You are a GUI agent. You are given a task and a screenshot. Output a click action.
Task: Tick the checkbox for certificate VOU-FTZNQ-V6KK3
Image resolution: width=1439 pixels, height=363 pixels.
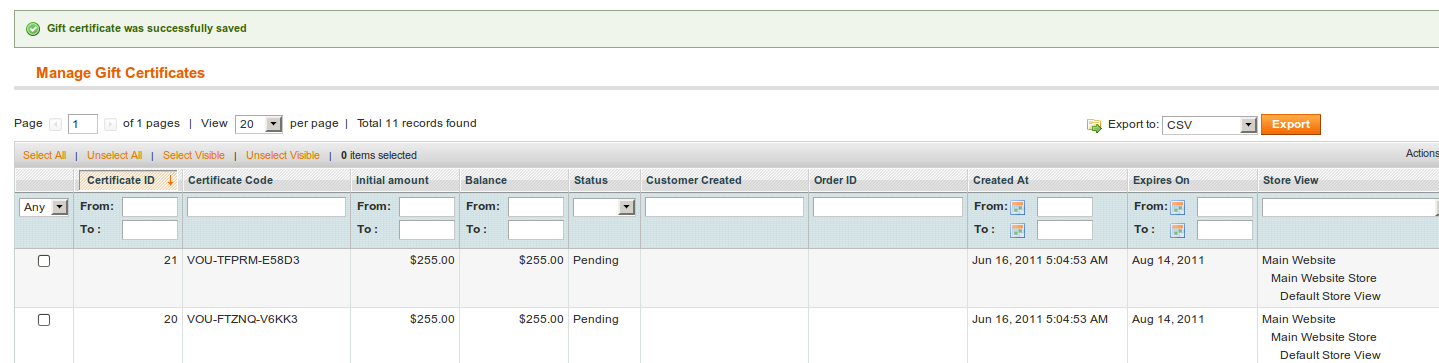44,320
